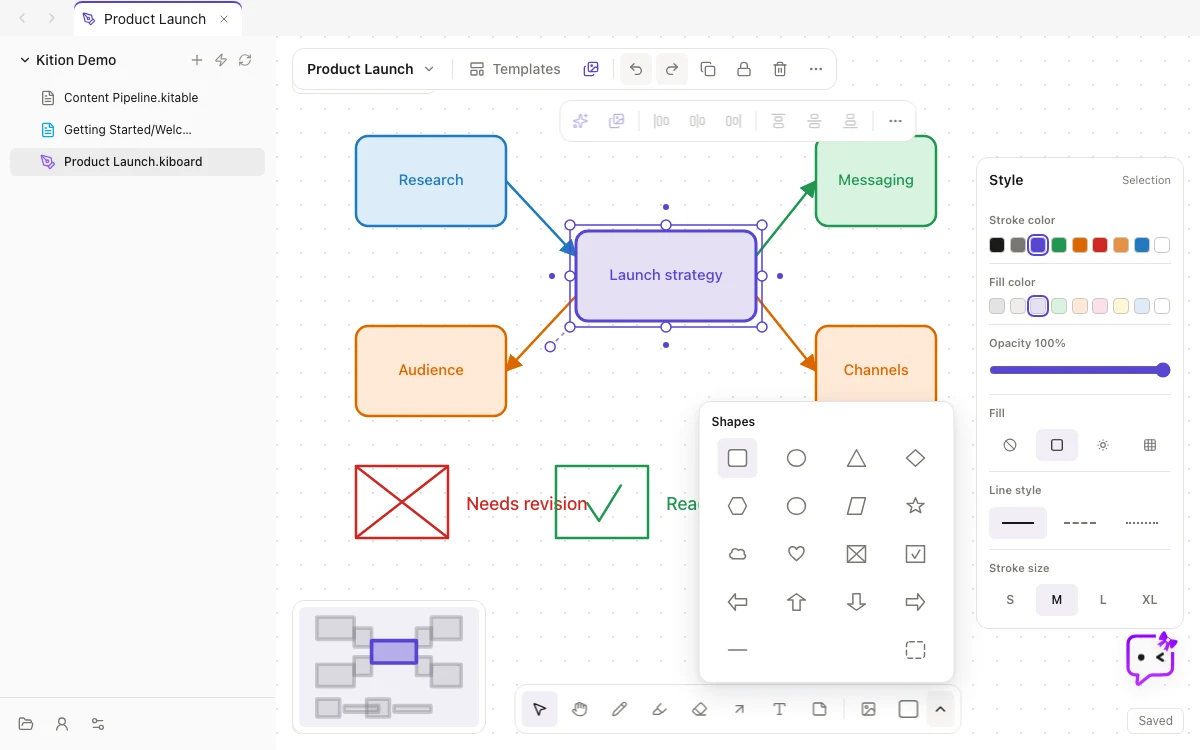Select the text tool
The height and width of the screenshot is (750, 1200).
click(779, 709)
